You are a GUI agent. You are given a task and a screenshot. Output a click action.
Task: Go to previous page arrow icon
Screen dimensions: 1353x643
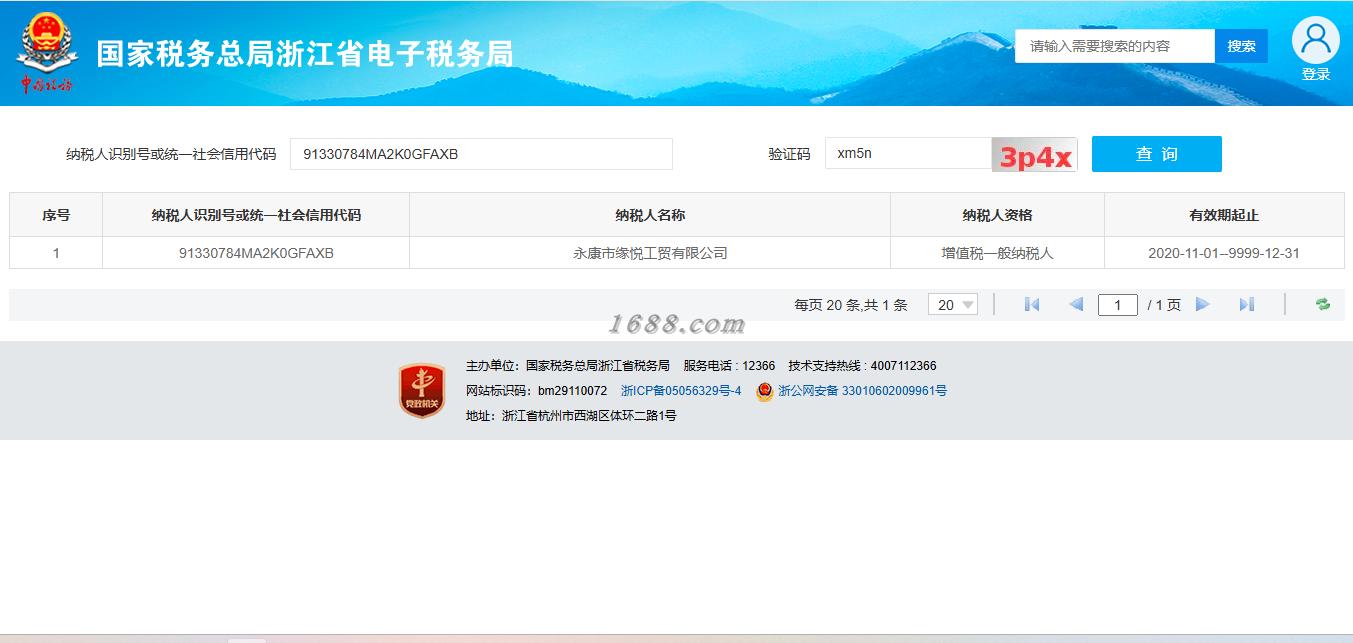point(1076,305)
